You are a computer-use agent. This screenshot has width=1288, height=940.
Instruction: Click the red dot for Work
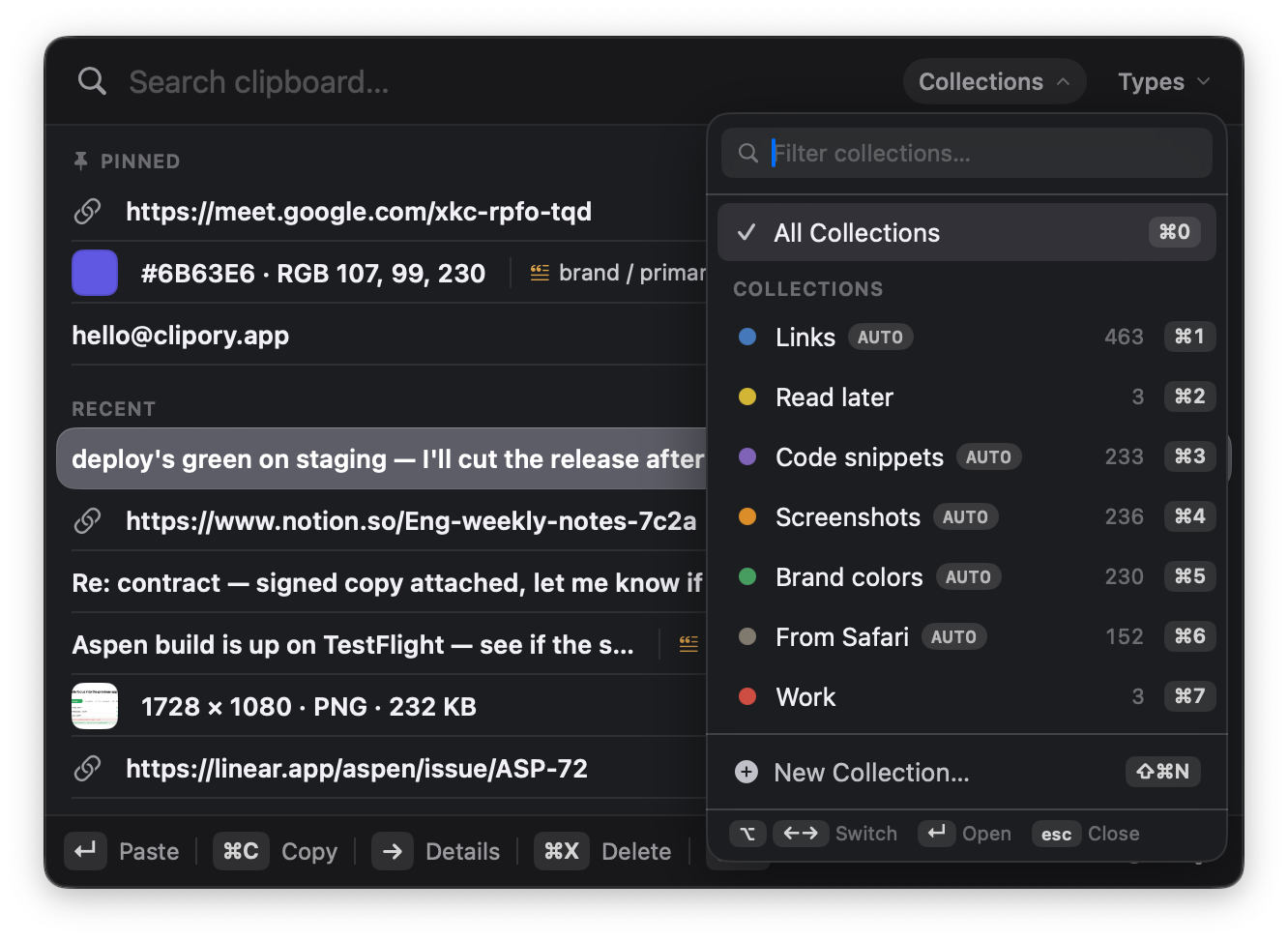click(747, 696)
